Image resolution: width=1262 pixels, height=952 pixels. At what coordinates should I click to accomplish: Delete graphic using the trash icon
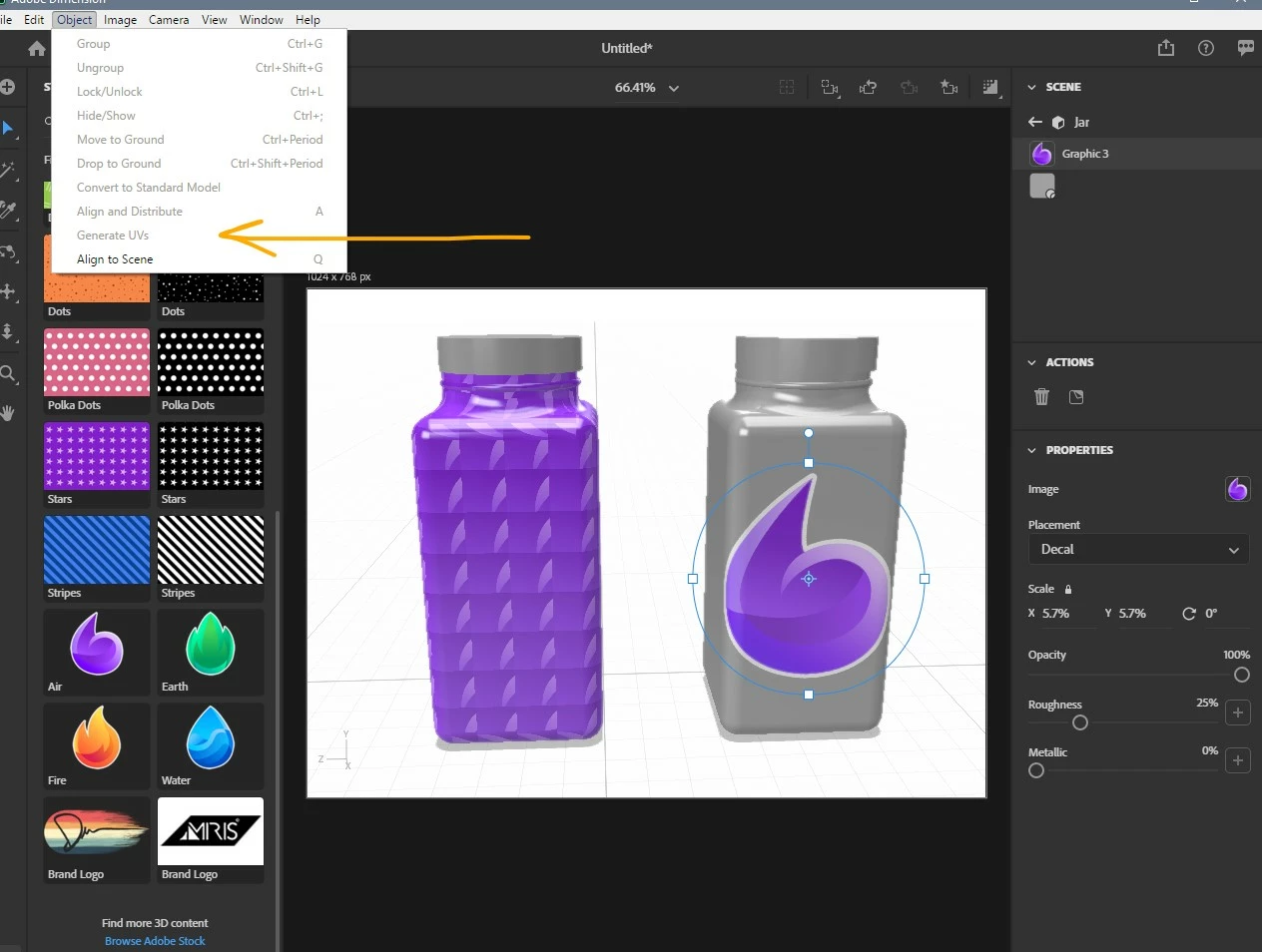(1041, 397)
